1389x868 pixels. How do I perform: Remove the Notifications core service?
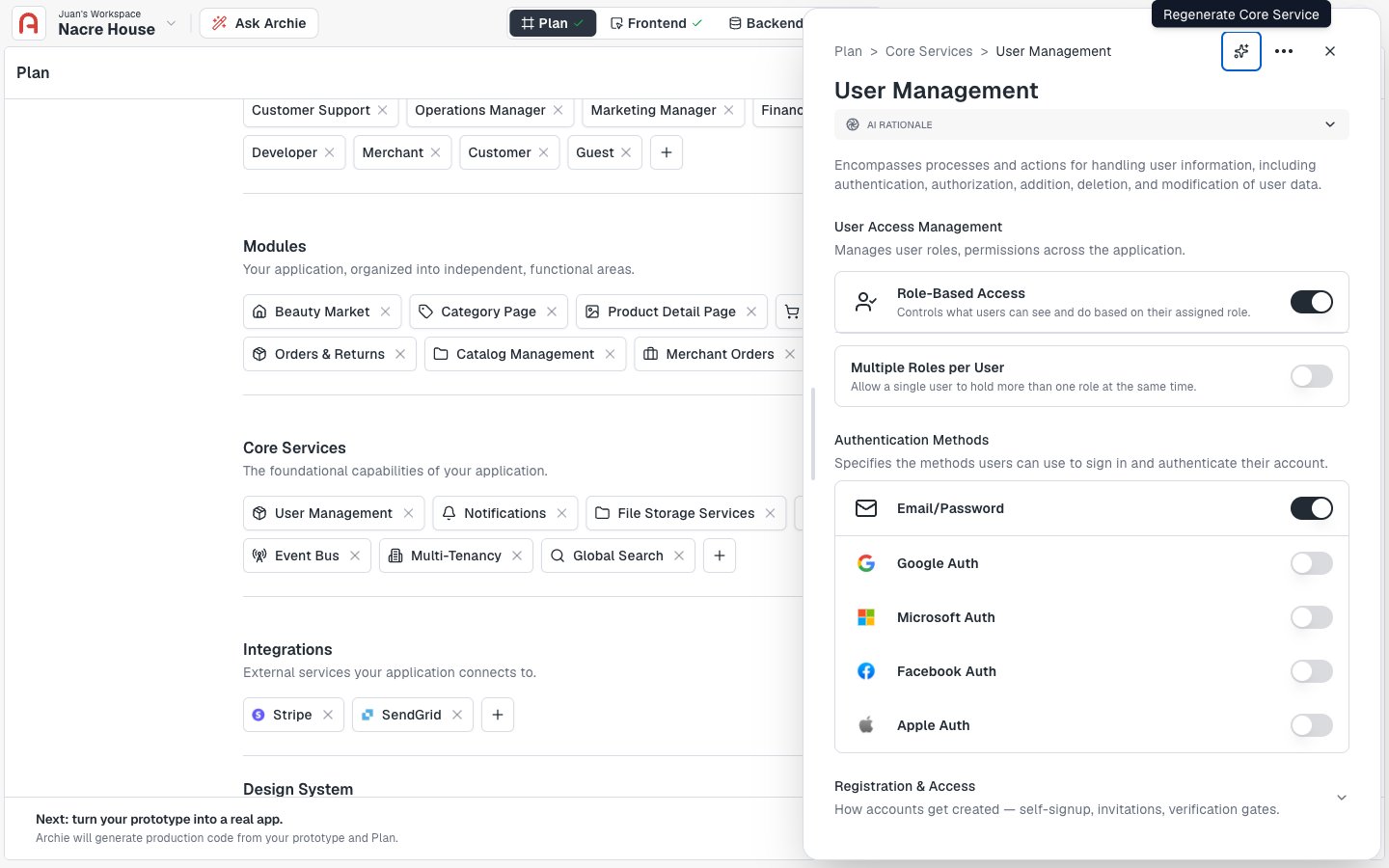click(x=562, y=513)
